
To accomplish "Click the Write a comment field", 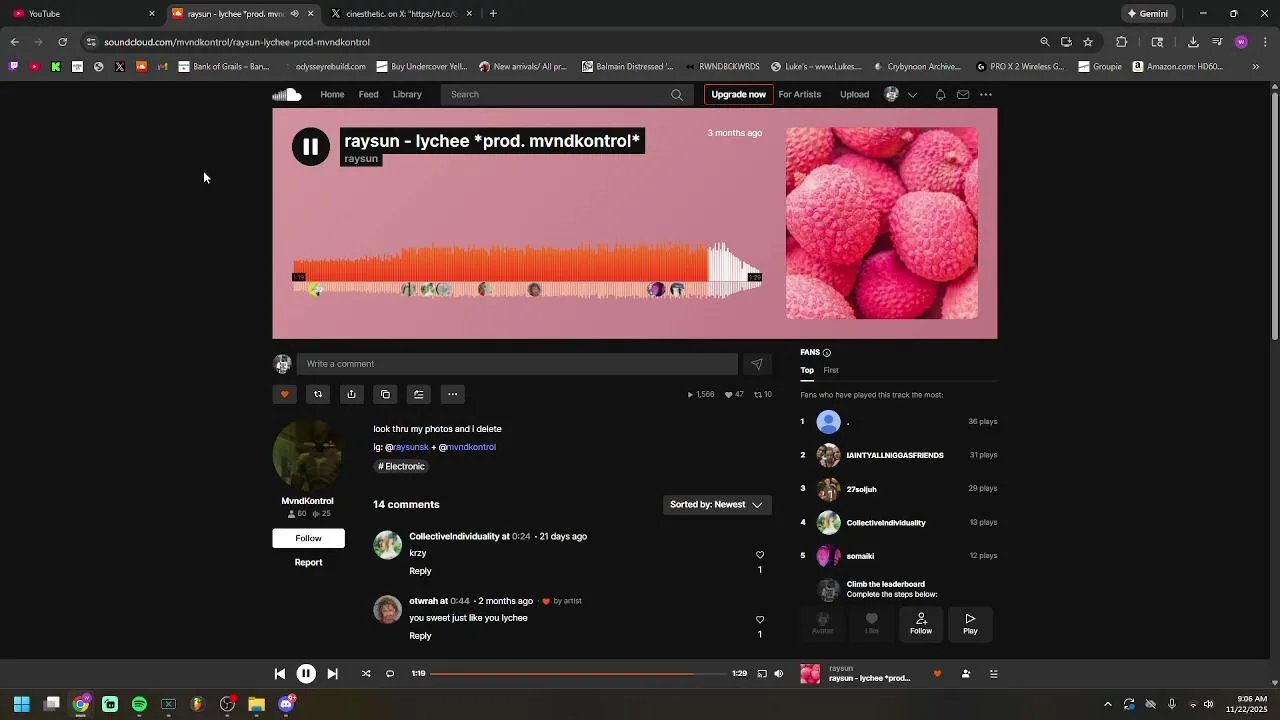I will click(x=517, y=364).
